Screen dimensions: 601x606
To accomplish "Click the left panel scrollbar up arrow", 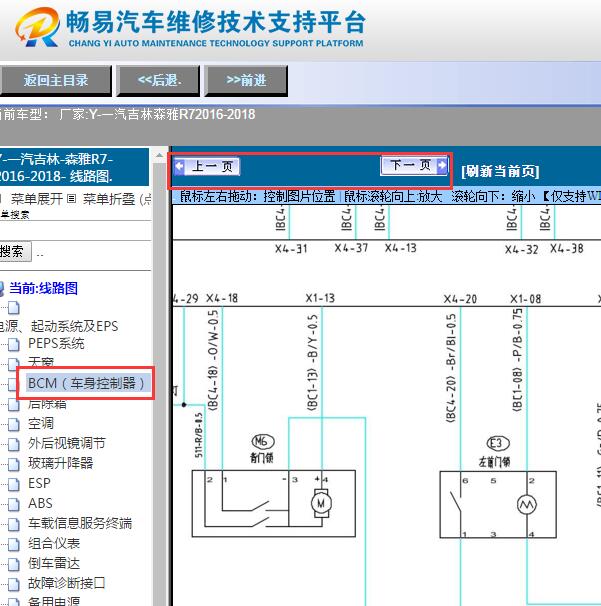I will (159, 155).
